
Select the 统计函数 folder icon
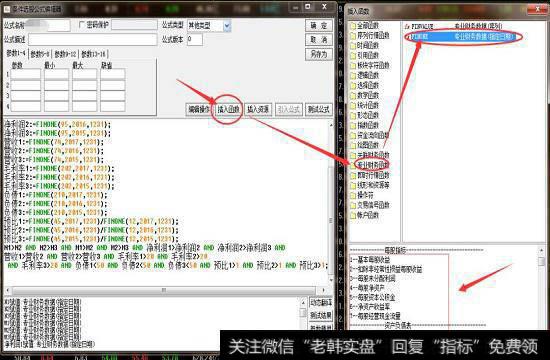pos(353,105)
